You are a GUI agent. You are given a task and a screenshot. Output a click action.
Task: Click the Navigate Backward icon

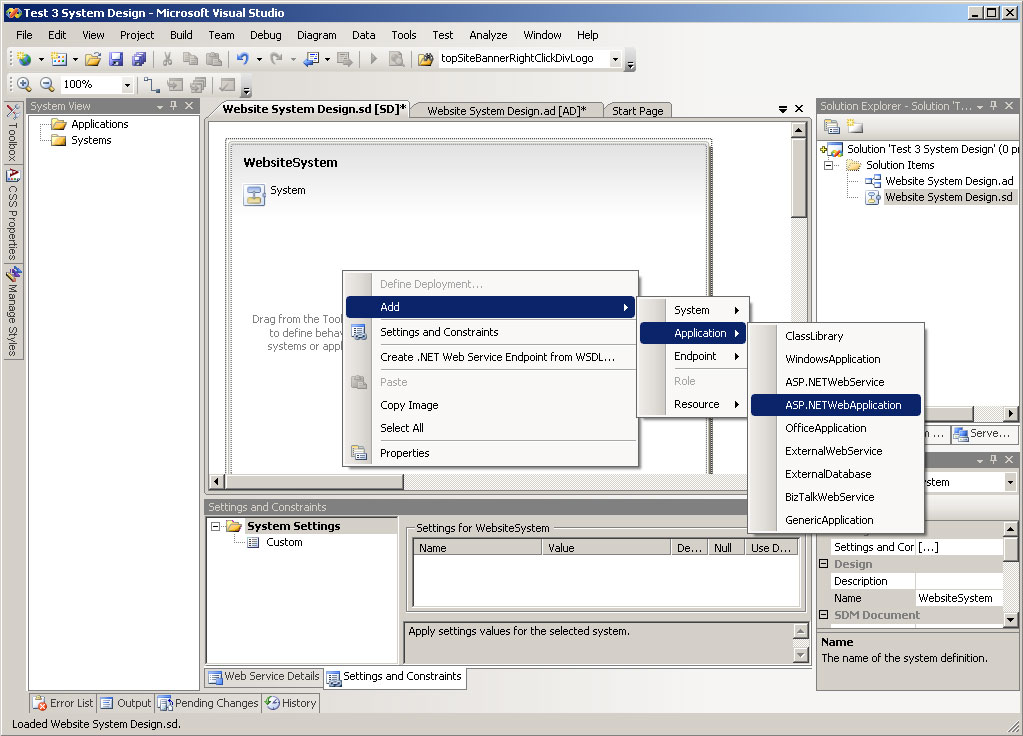pos(311,59)
